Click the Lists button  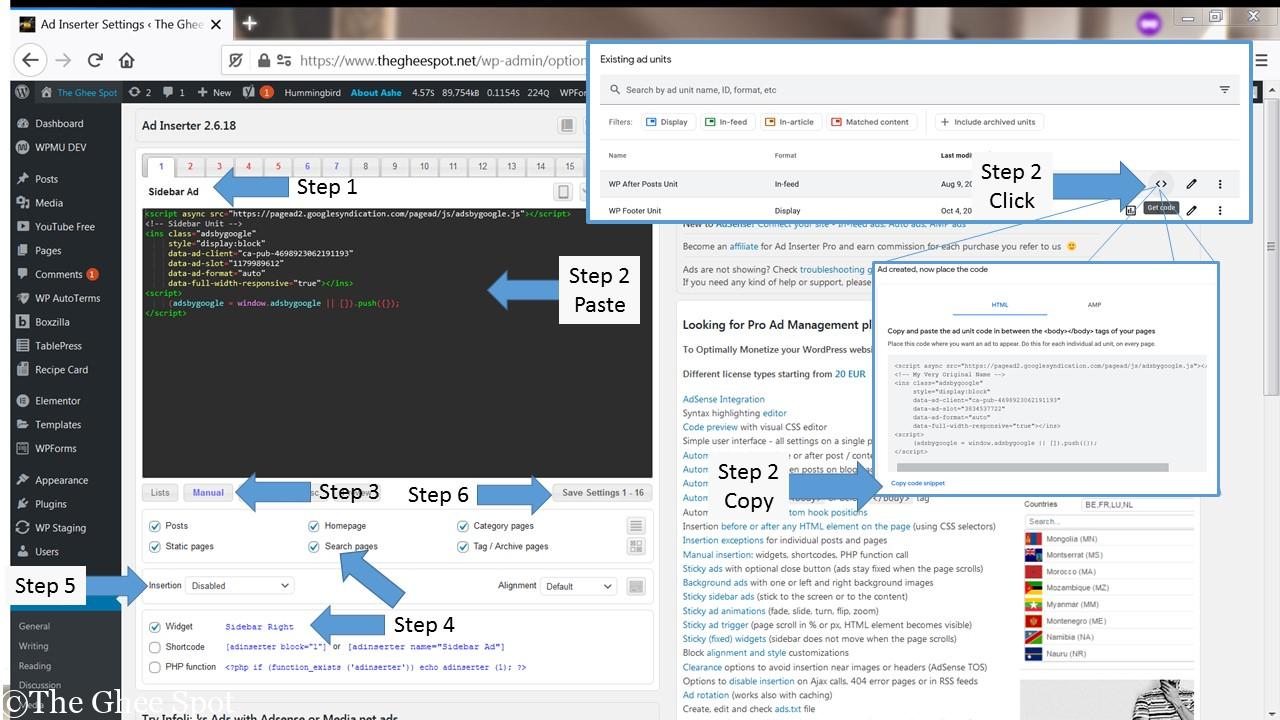[160, 493]
